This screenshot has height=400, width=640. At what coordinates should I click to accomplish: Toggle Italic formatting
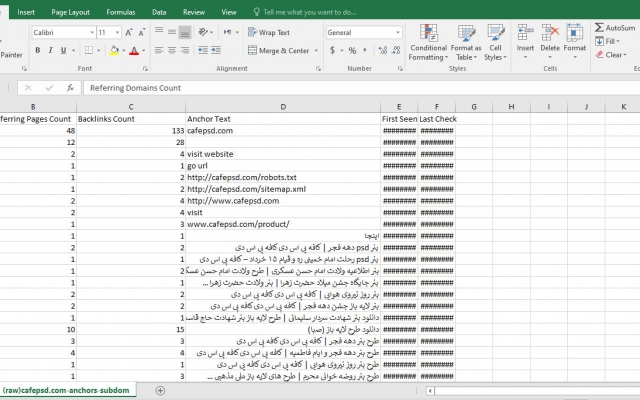point(50,50)
